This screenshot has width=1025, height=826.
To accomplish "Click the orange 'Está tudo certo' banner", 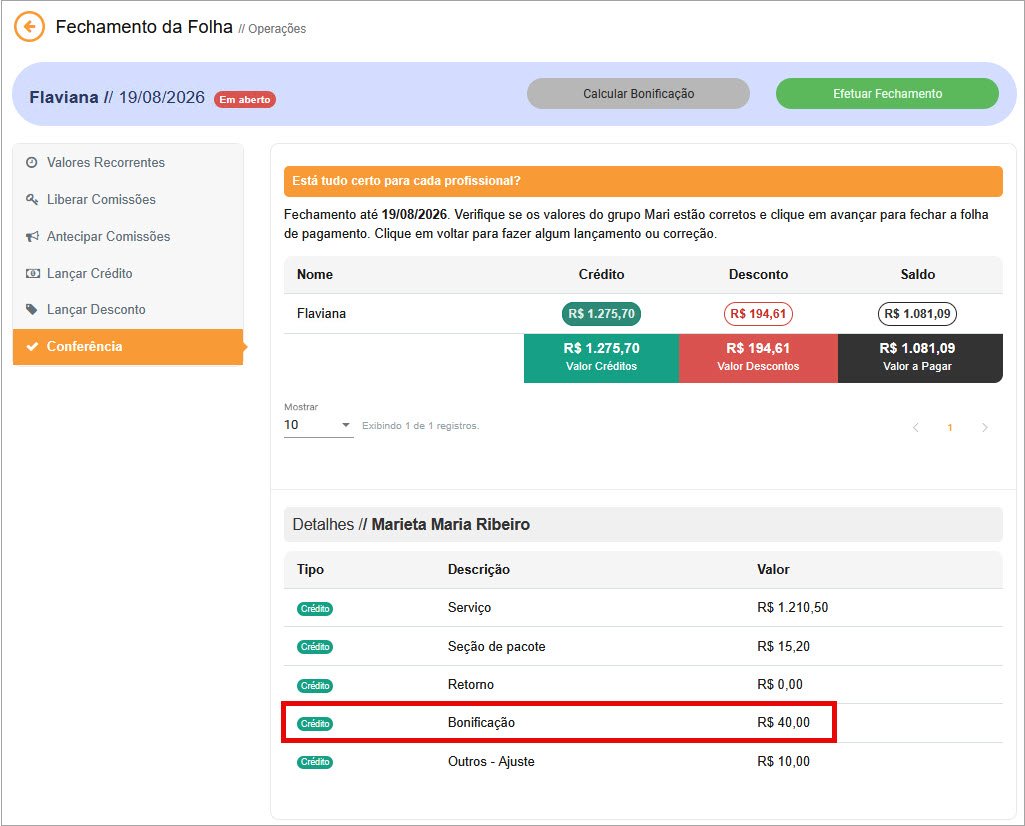I will 643,181.
